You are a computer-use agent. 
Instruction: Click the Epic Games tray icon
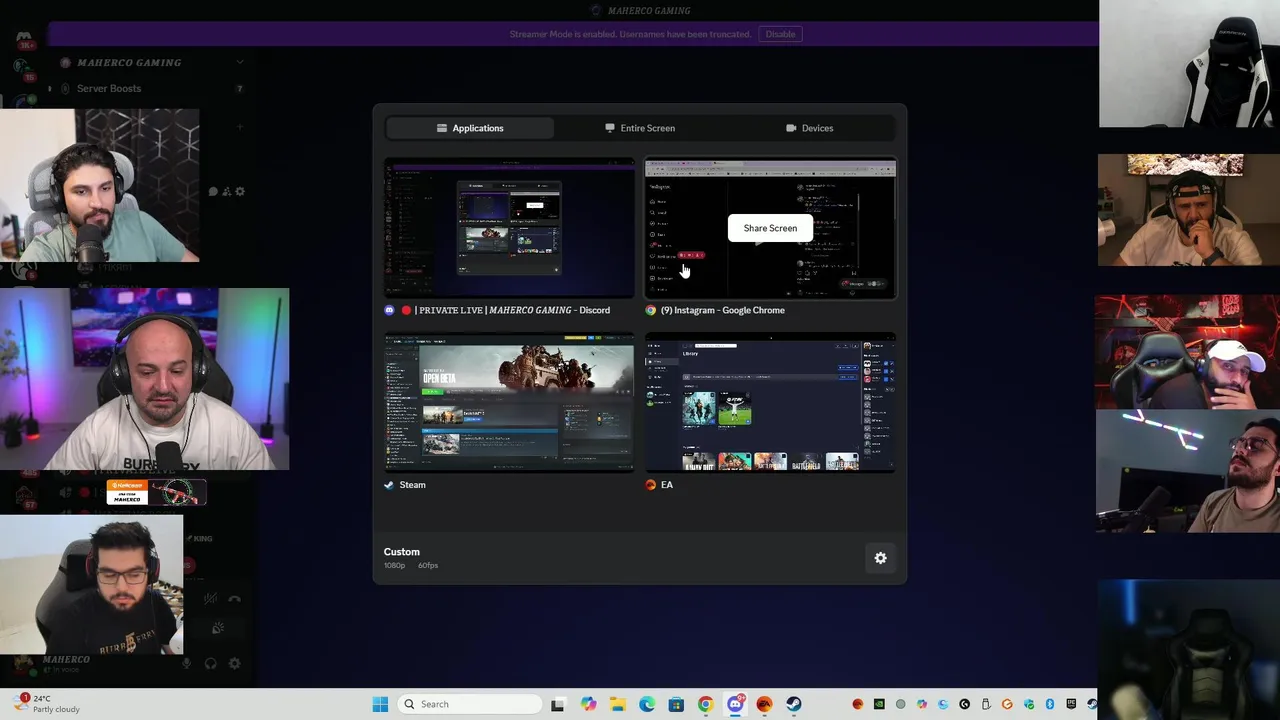[1071, 704]
